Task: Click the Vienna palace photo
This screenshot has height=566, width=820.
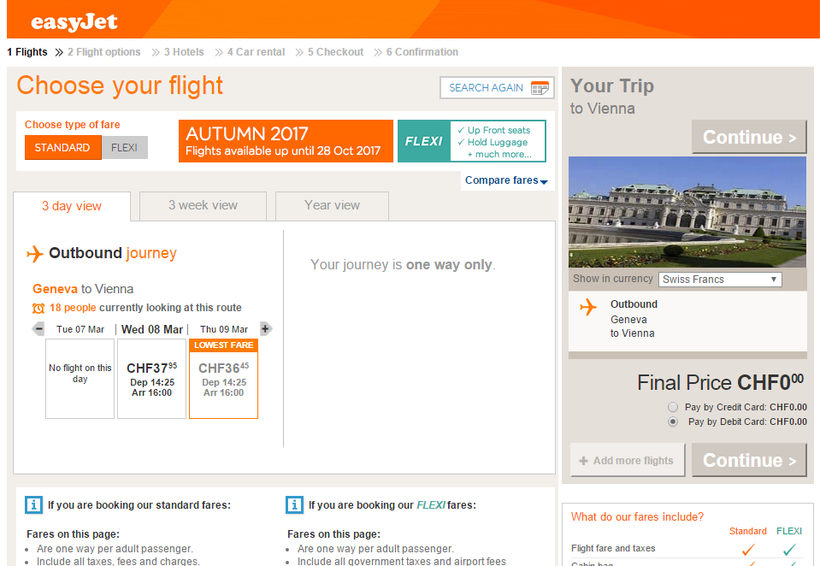Action: (x=687, y=212)
